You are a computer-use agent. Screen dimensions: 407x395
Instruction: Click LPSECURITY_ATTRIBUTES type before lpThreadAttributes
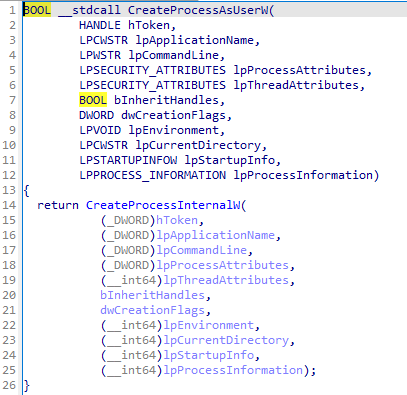tap(152, 85)
